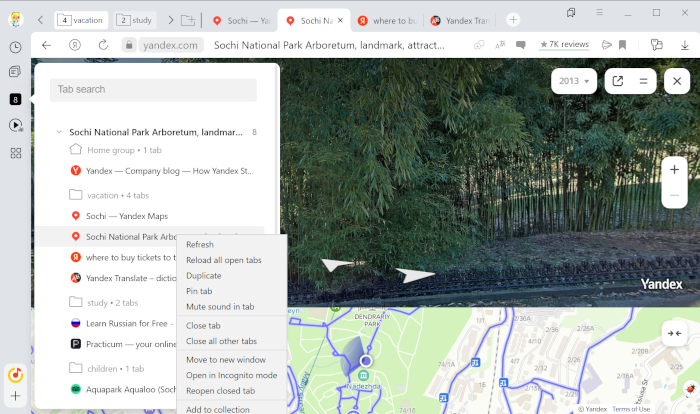Open Terms of Use link on map
Viewport: 700px width, 414px height.
(x=631, y=409)
